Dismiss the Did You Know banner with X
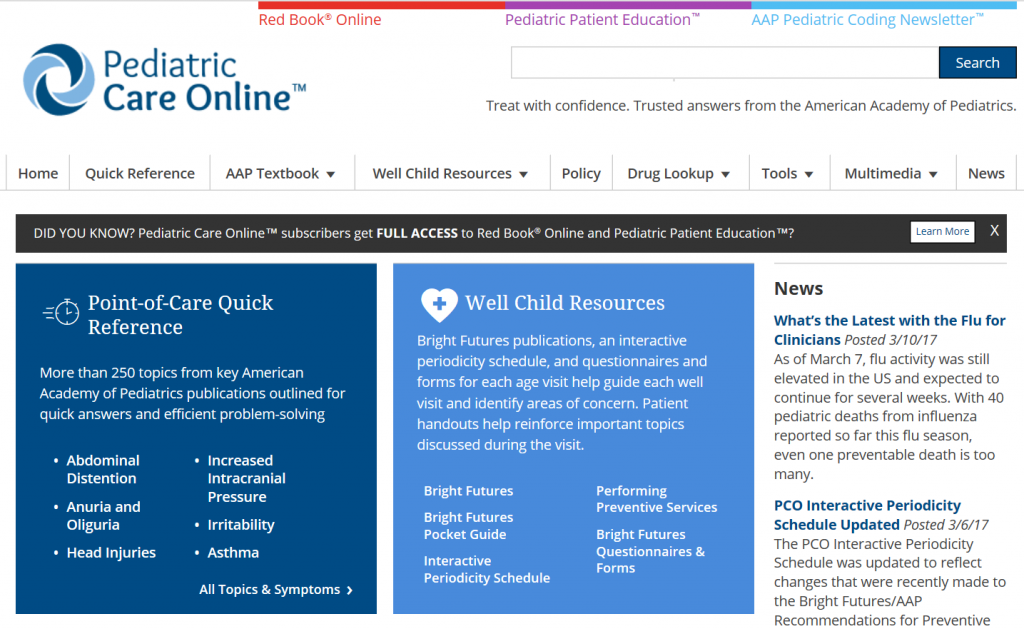This screenshot has height=629, width=1024. (x=994, y=231)
